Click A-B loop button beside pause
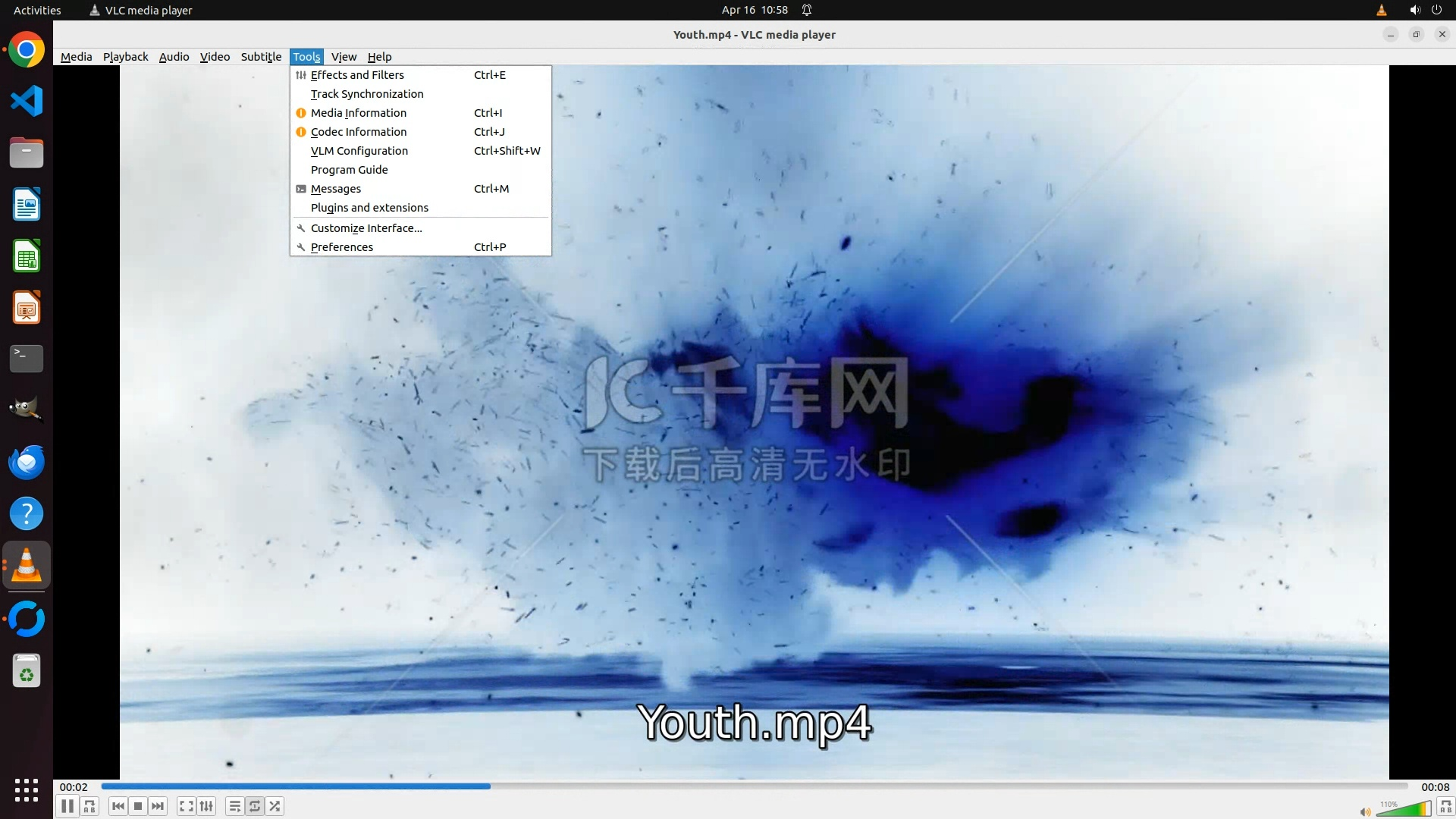Image resolution: width=1456 pixels, height=819 pixels. (89, 806)
